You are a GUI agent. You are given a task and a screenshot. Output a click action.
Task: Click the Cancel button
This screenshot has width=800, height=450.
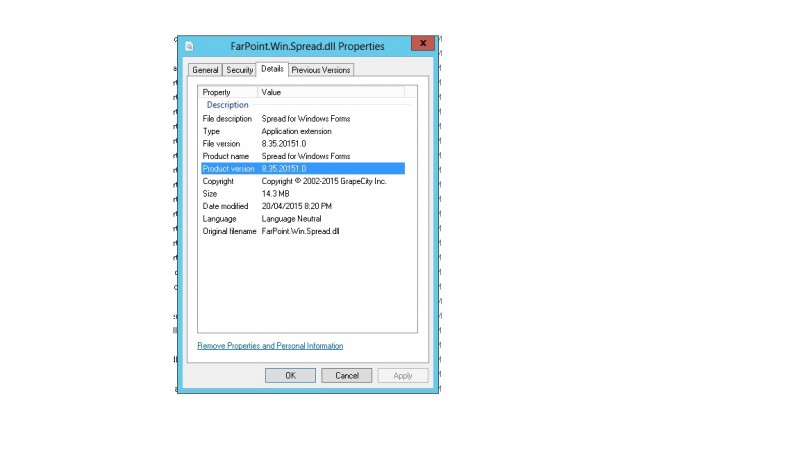[x=346, y=376]
